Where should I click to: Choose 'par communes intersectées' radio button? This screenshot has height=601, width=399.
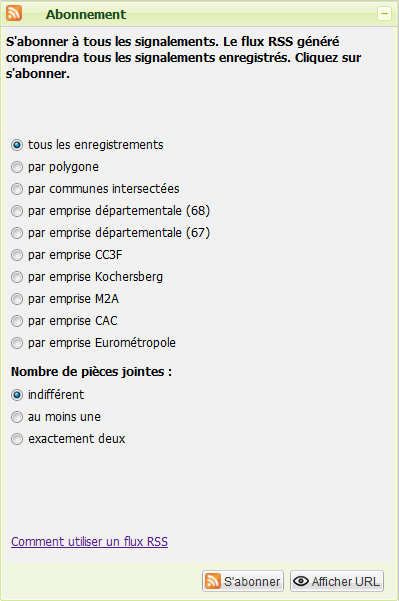point(17,189)
